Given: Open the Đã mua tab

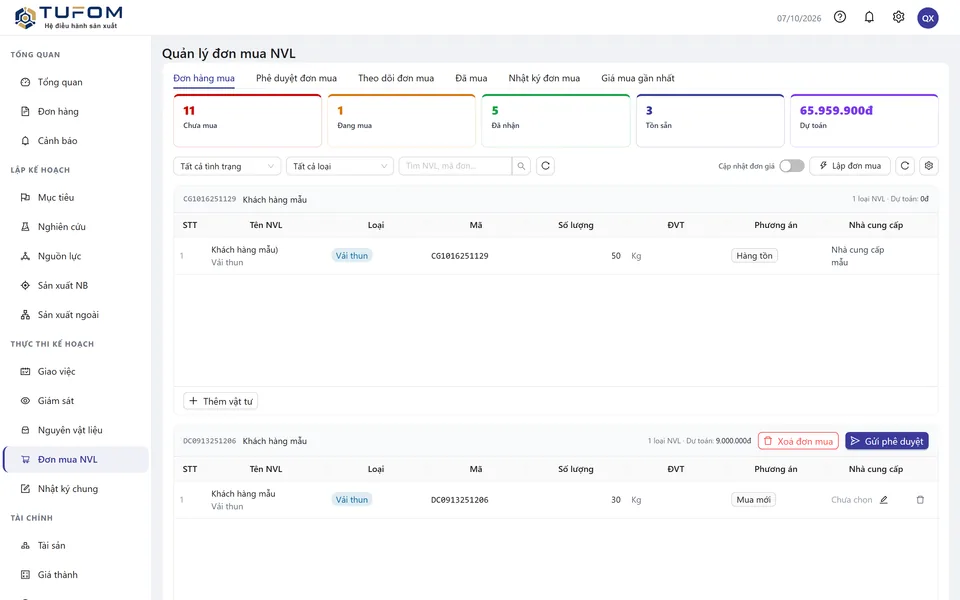Looking at the screenshot, I should [471, 78].
